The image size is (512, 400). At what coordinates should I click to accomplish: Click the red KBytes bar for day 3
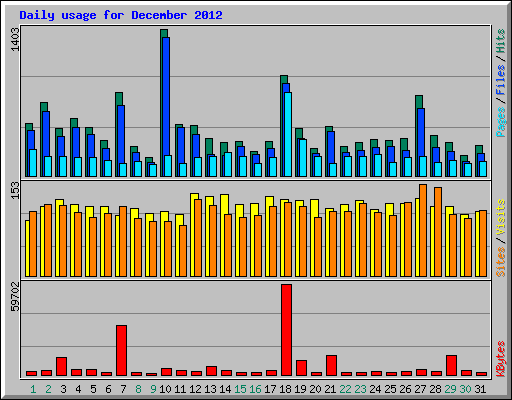[61, 366]
